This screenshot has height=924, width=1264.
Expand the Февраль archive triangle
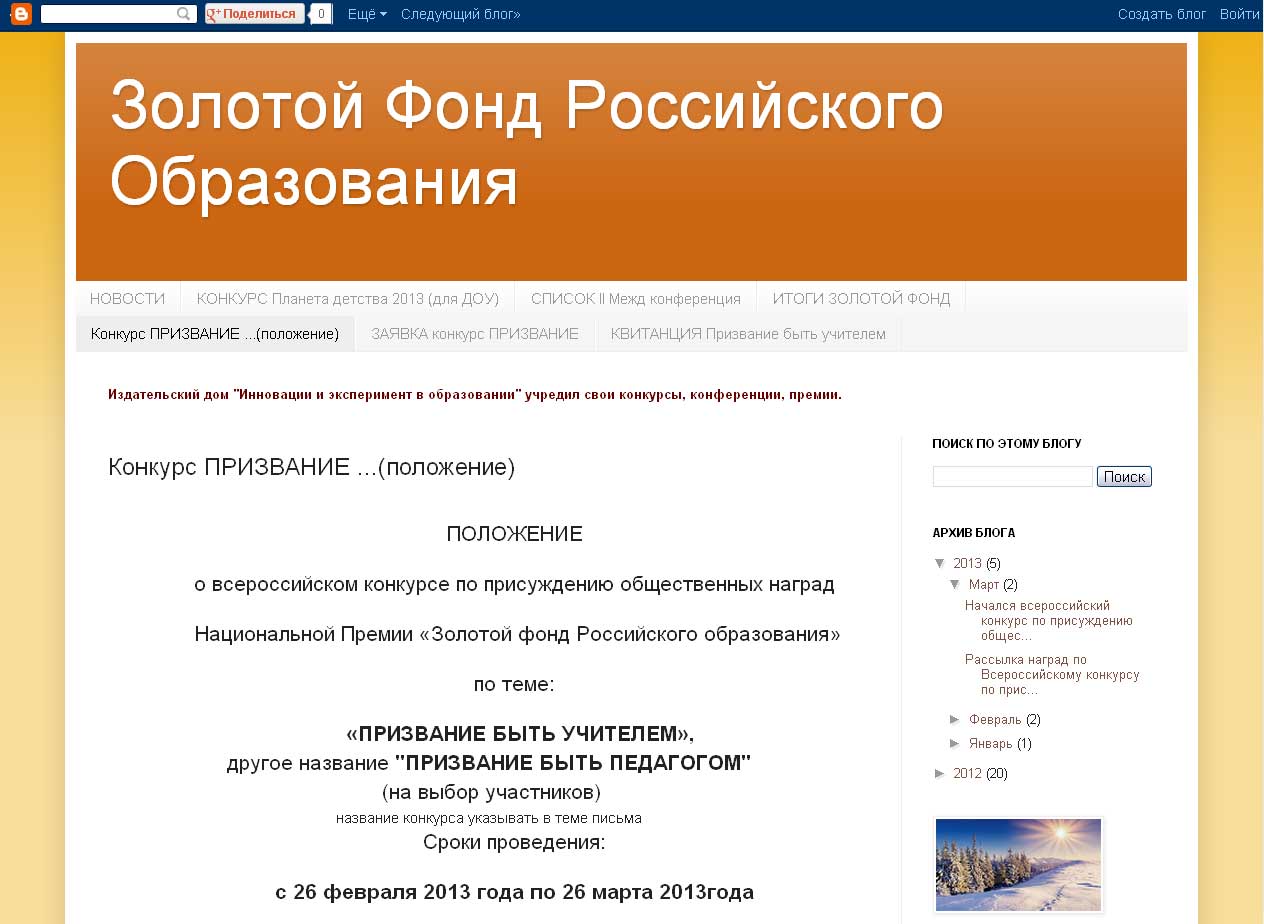[x=956, y=719]
